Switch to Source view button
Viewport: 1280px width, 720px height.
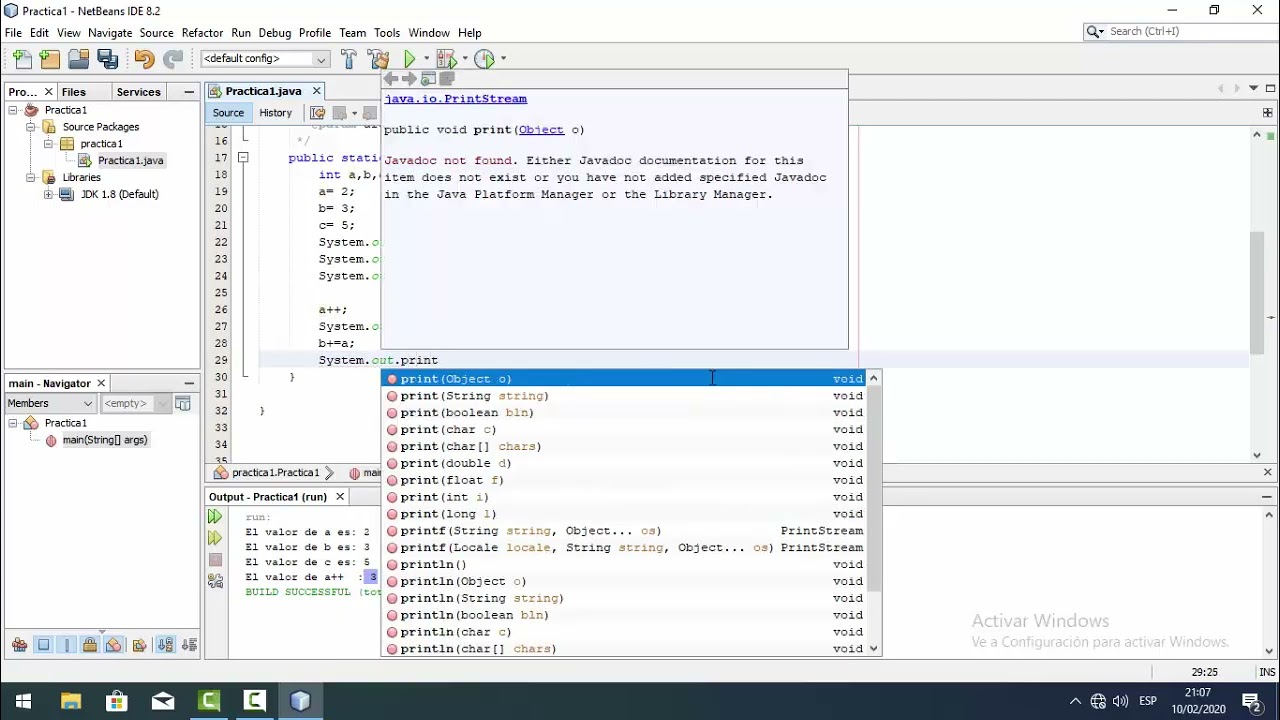click(x=228, y=113)
